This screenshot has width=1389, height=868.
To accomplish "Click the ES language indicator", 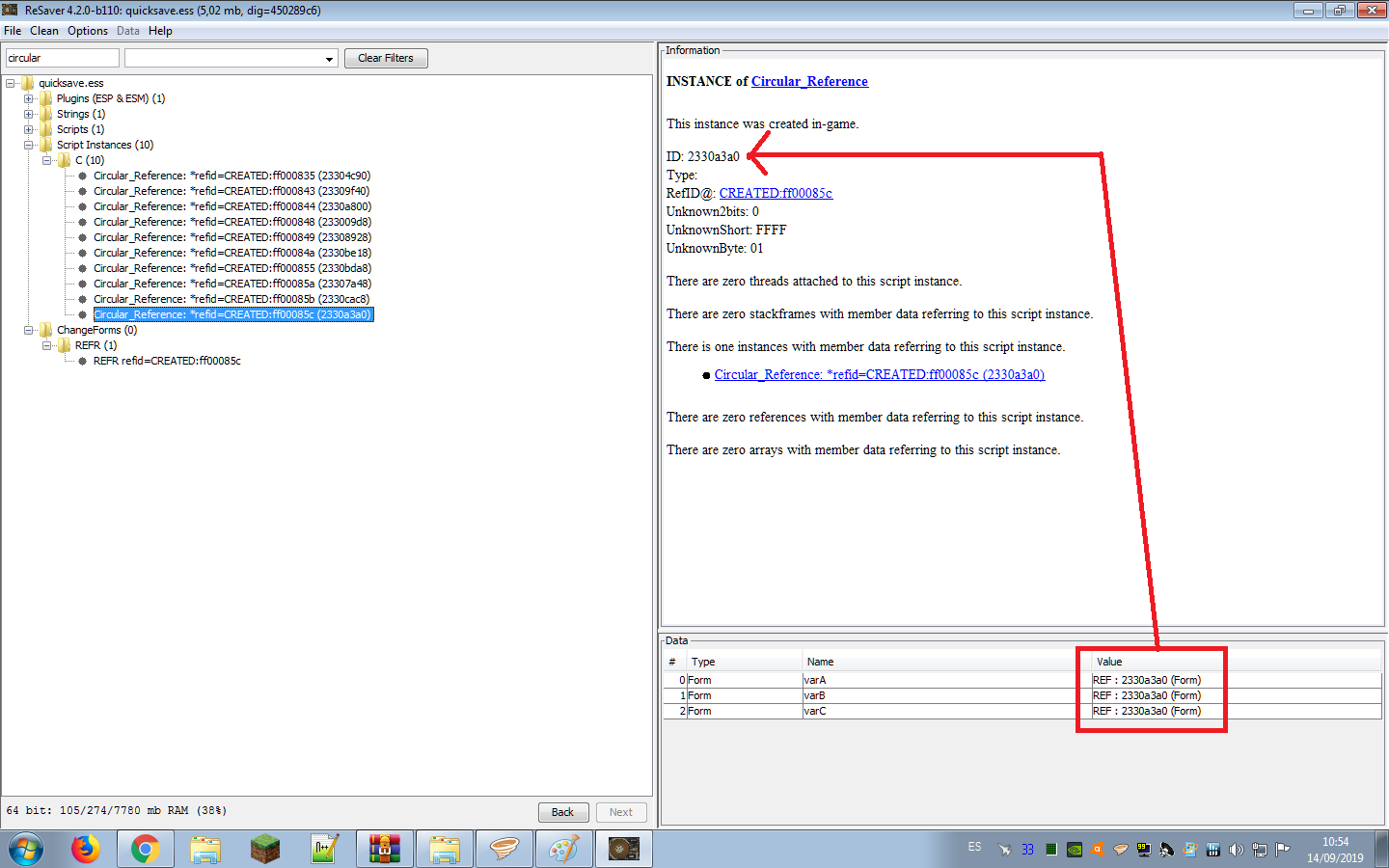I will (x=974, y=847).
